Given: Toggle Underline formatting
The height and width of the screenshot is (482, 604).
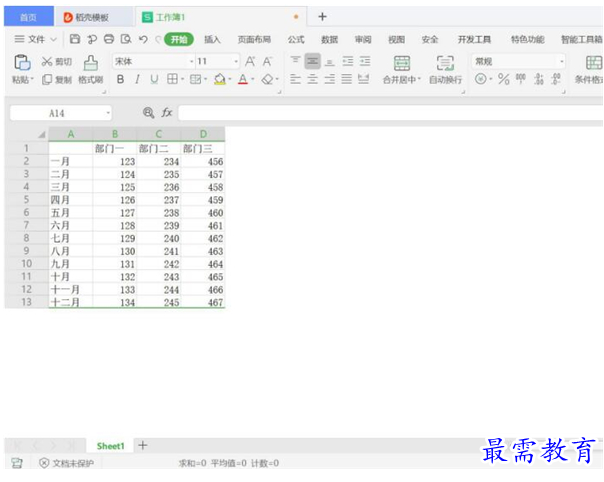Looking at the screenshot, I should (154, 79).
